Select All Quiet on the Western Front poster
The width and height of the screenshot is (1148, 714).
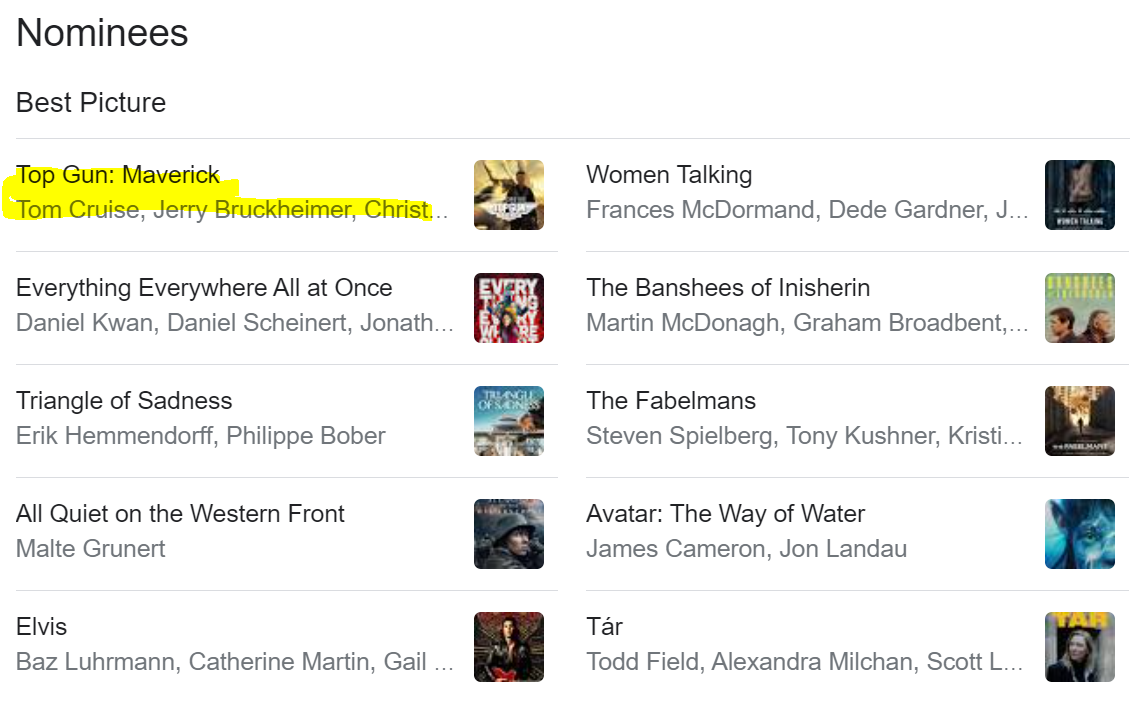[508, 534]
